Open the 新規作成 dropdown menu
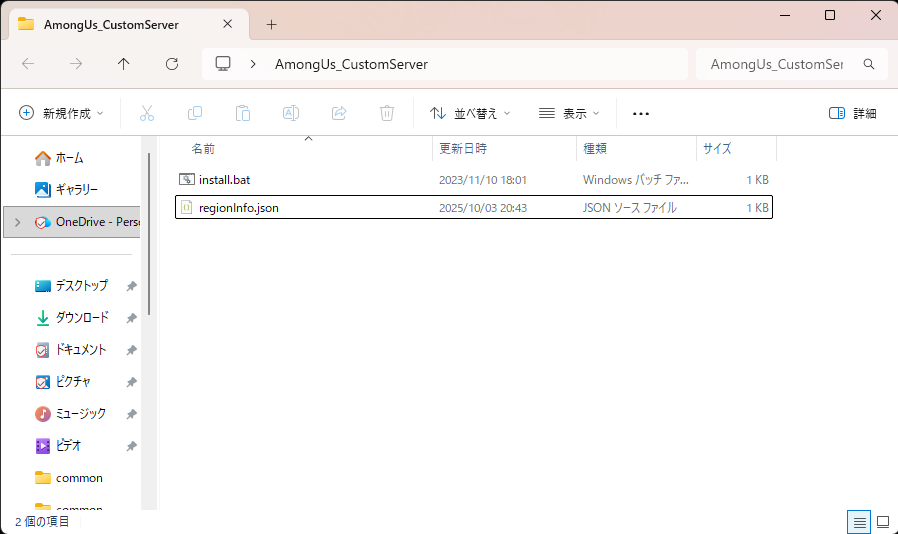This screenshot has width=898, height=534. pyautogui.click(x=61, y=113)
